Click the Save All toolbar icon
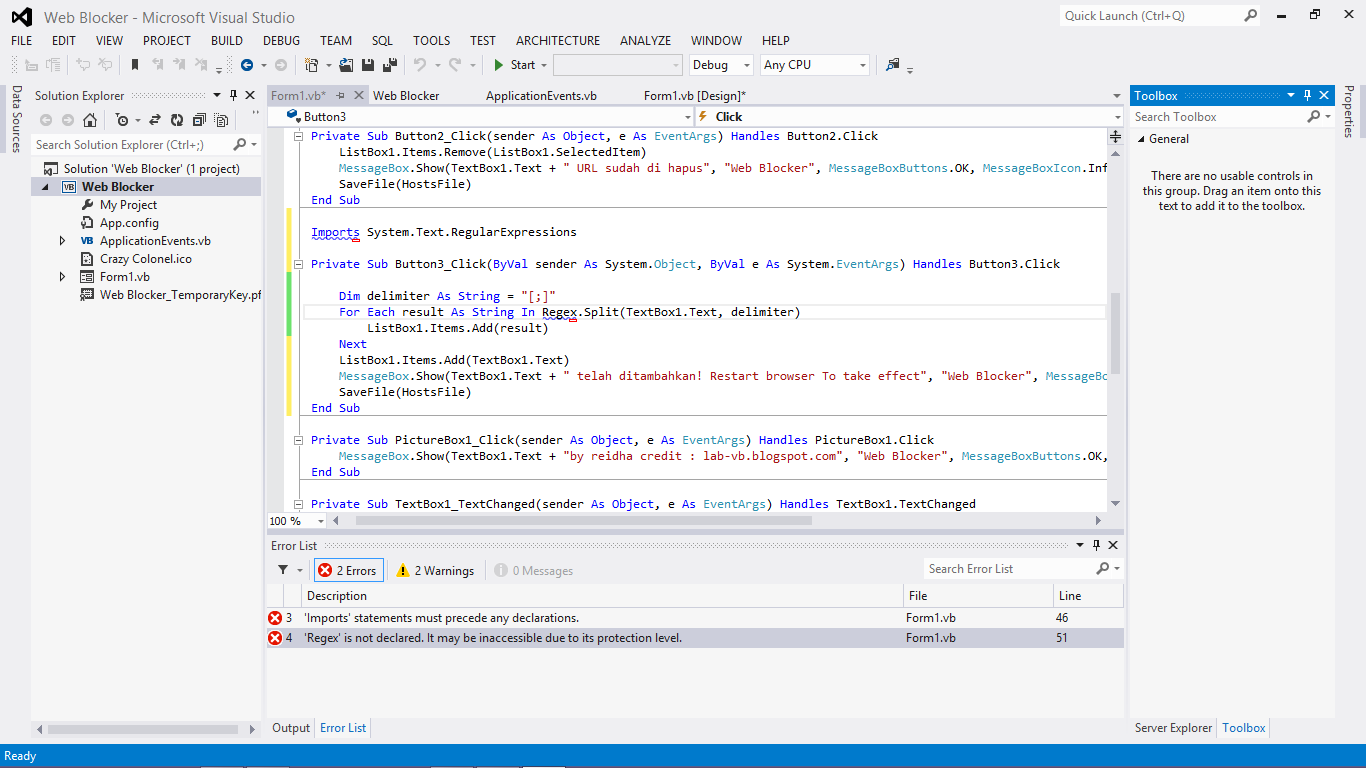This screenshot has height=768, width=1366. (388, 65)
